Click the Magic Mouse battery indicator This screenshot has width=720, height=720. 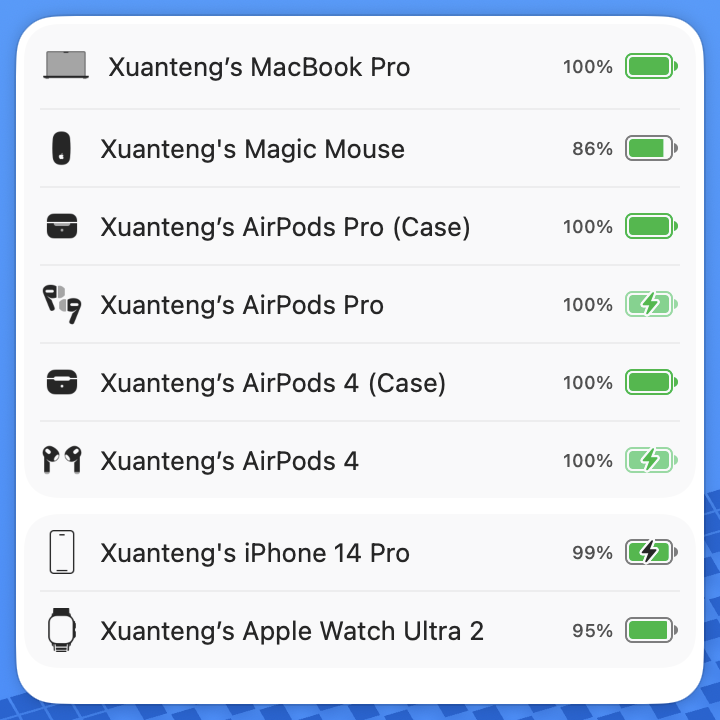651,149
